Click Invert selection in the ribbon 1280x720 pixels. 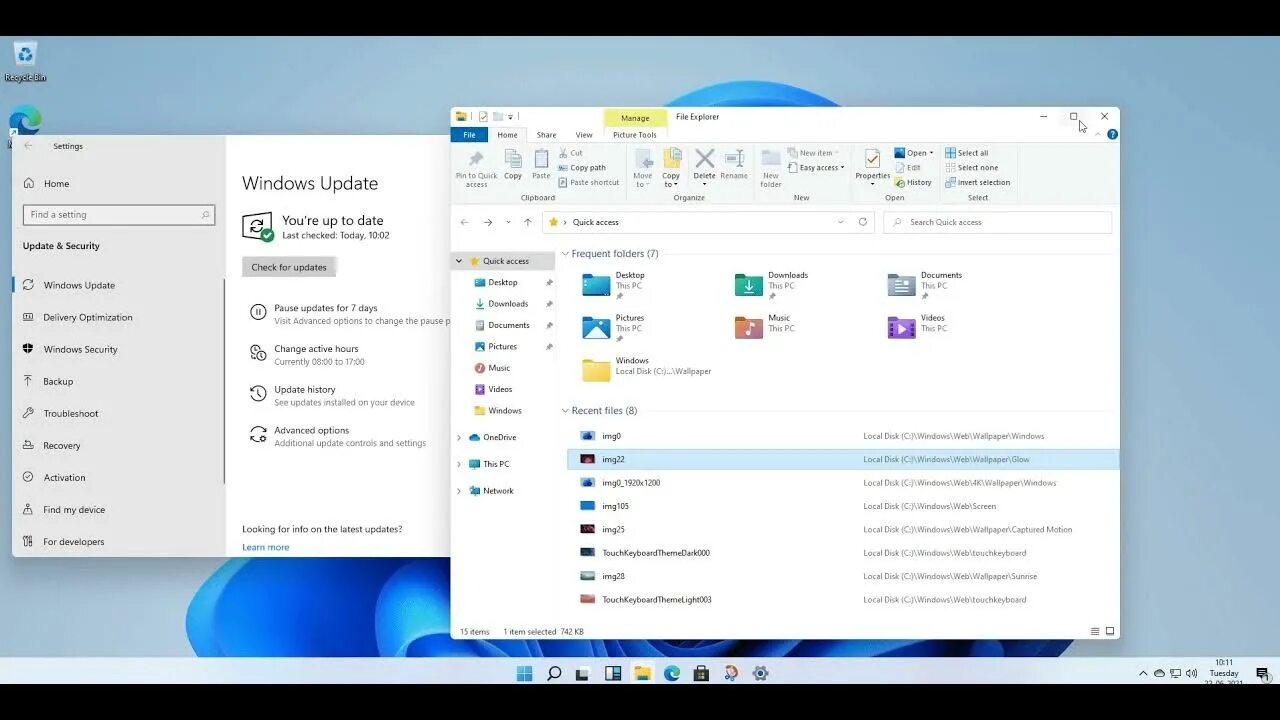pos(977,182)
